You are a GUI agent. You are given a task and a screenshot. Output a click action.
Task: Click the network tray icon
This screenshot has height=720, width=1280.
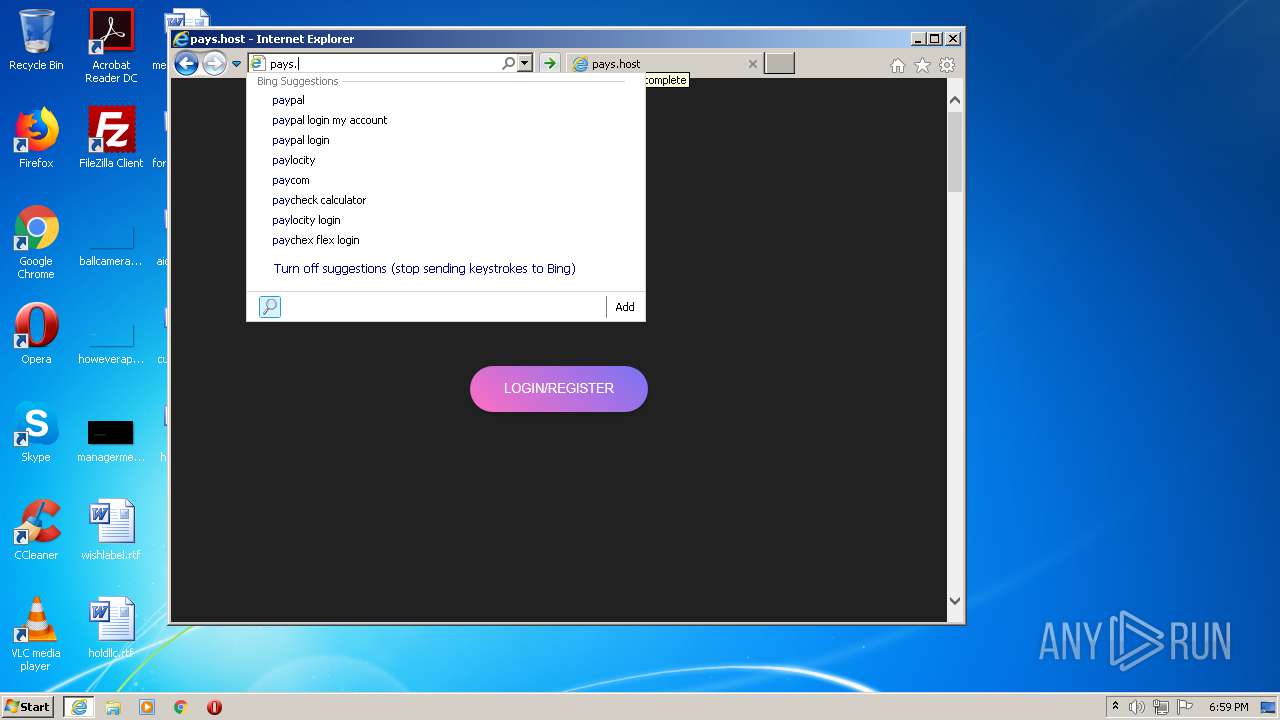coord(1161,707)
